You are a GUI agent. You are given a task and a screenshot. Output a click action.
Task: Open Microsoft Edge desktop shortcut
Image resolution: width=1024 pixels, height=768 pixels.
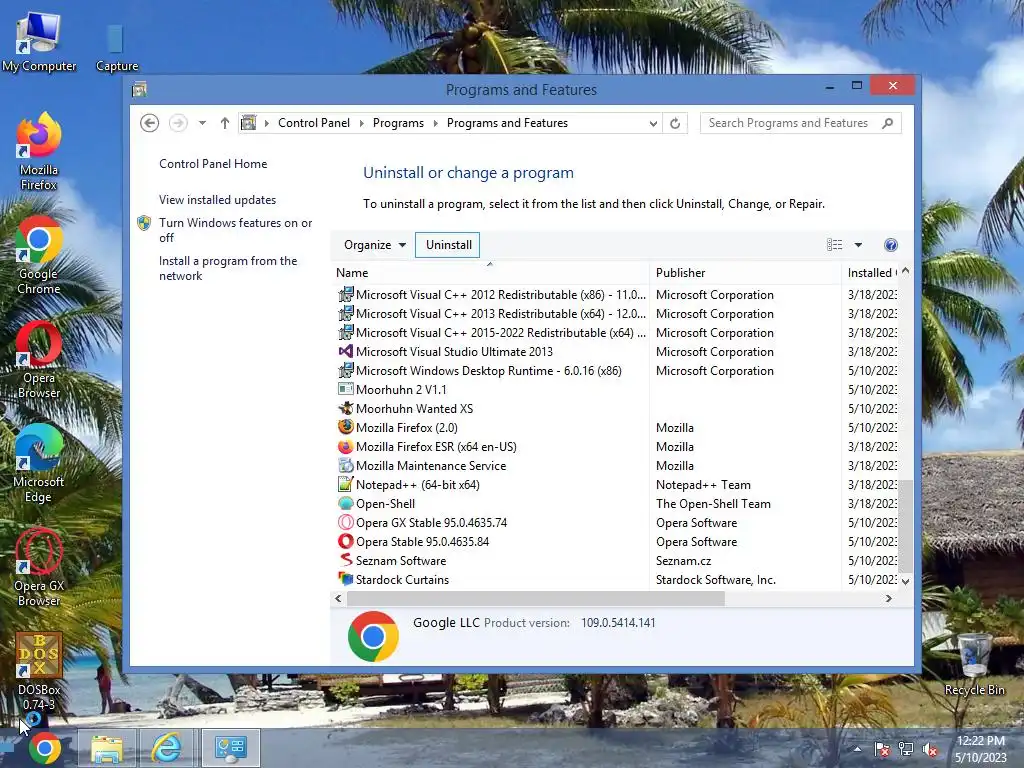point(39,463)
